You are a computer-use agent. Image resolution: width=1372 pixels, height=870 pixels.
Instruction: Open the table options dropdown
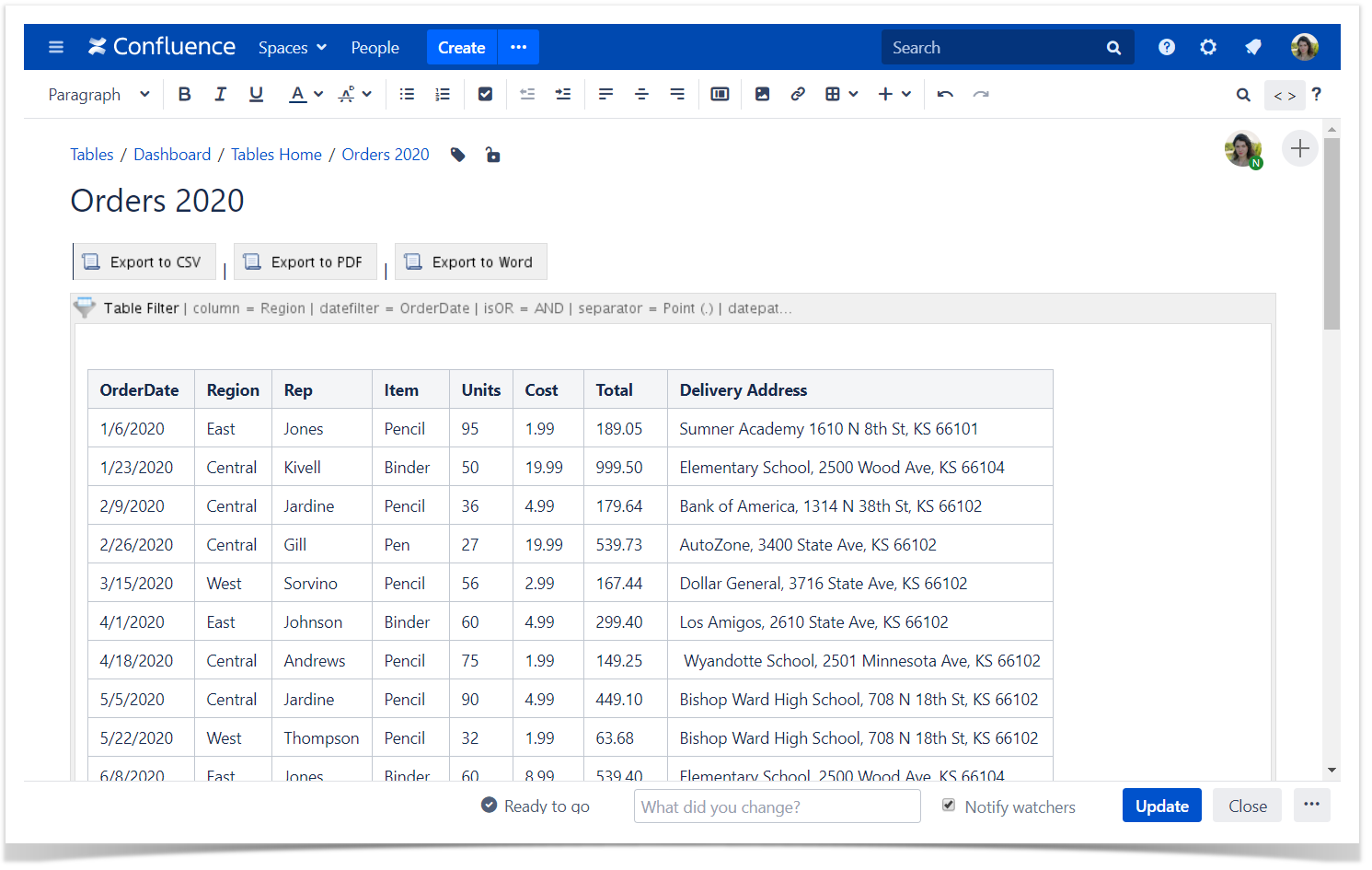click(841, 94)
